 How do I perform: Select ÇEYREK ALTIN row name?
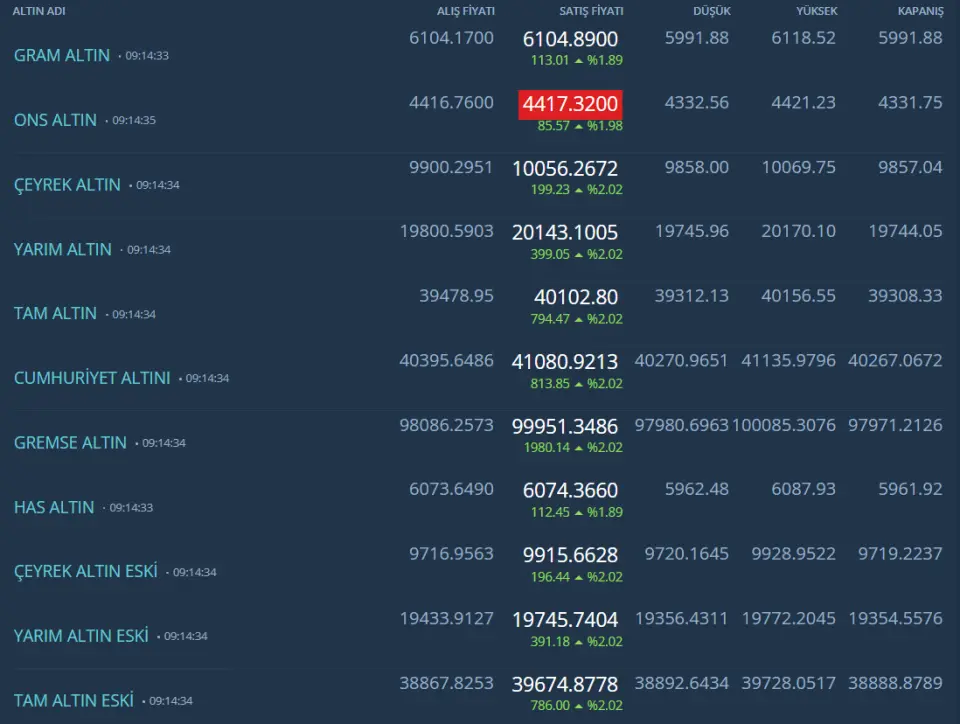(x=67, y=185)
